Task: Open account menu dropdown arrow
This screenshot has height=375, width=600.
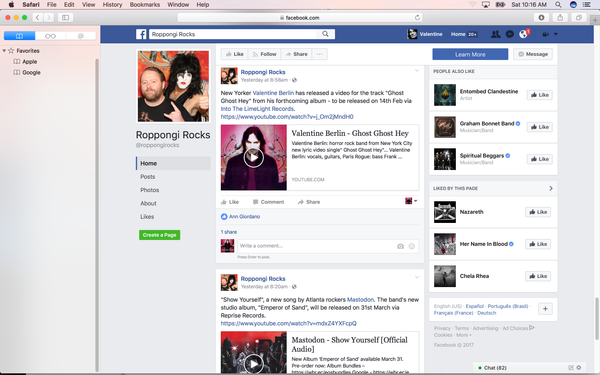Action: (556, 34)
